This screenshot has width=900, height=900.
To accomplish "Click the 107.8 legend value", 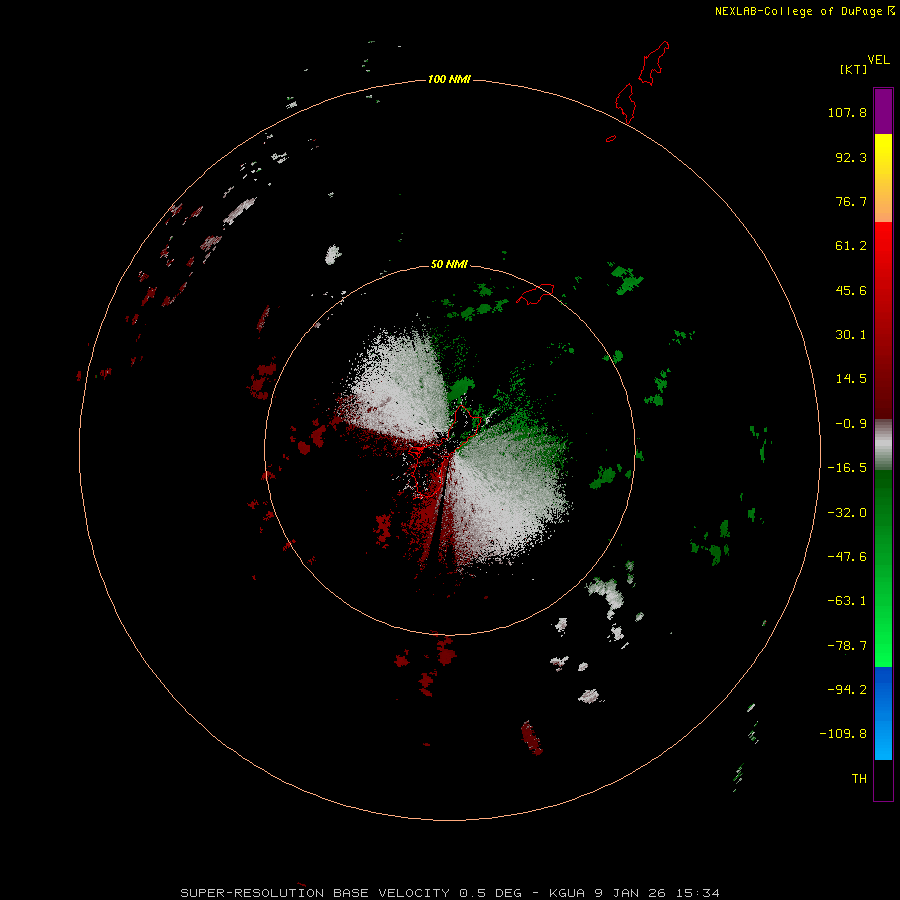I will coord(847,112).
